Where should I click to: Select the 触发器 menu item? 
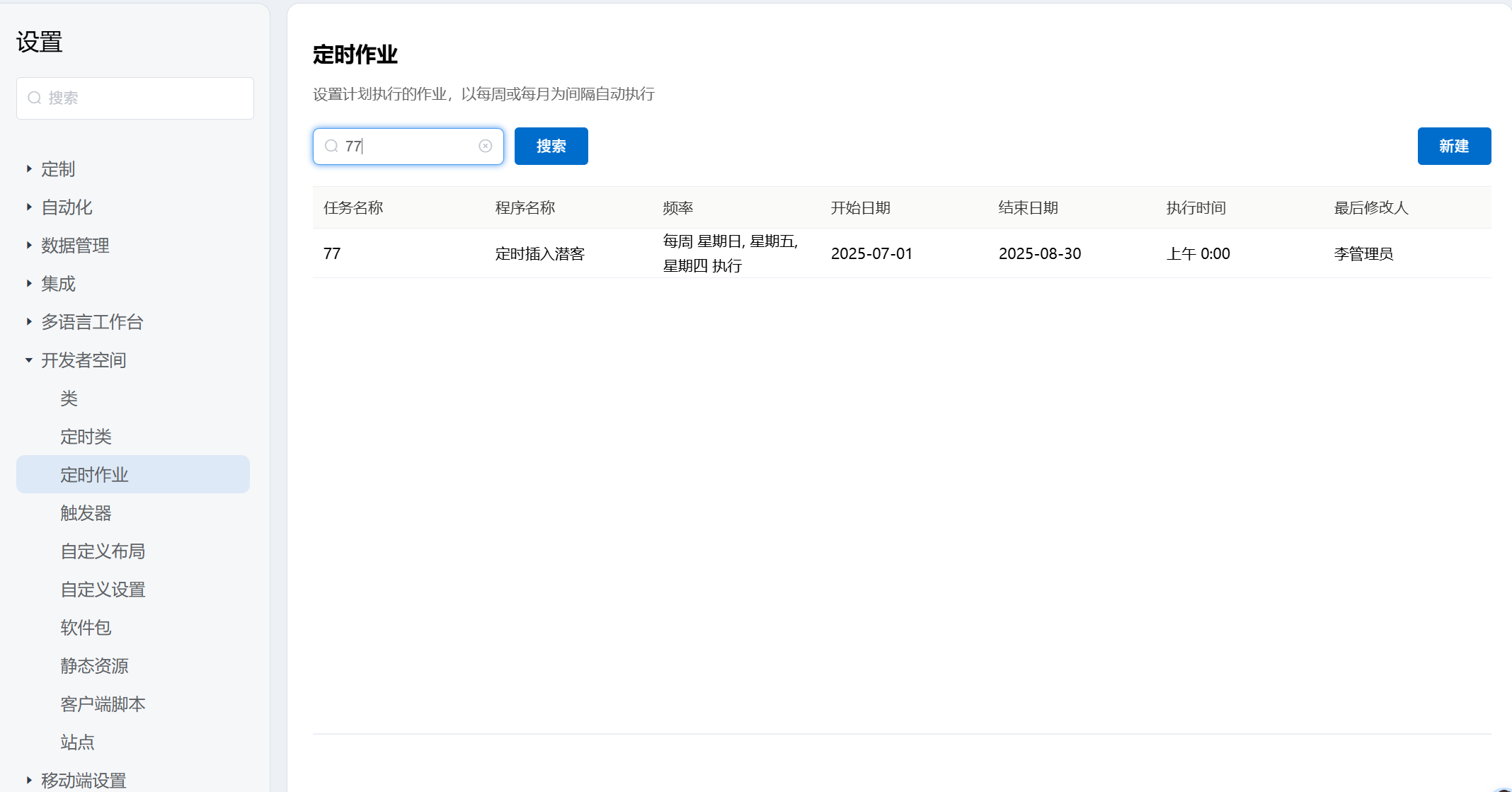click(86, 513)
